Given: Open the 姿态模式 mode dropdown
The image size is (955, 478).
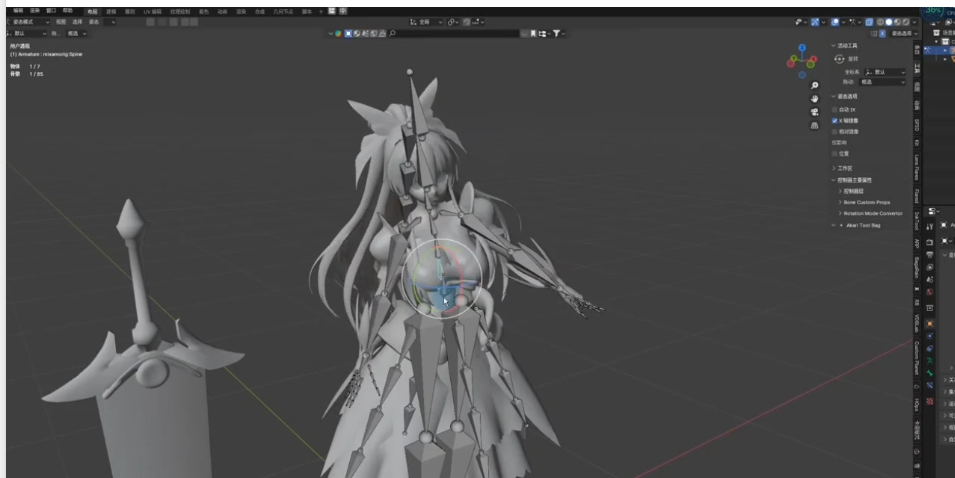Looking at the screenshot, I should click(x=27, y=22).
